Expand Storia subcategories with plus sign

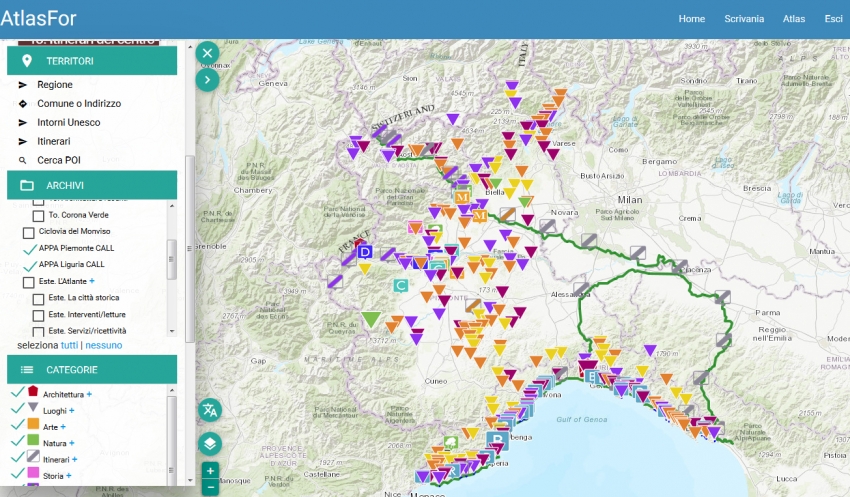tap(68, 475)
